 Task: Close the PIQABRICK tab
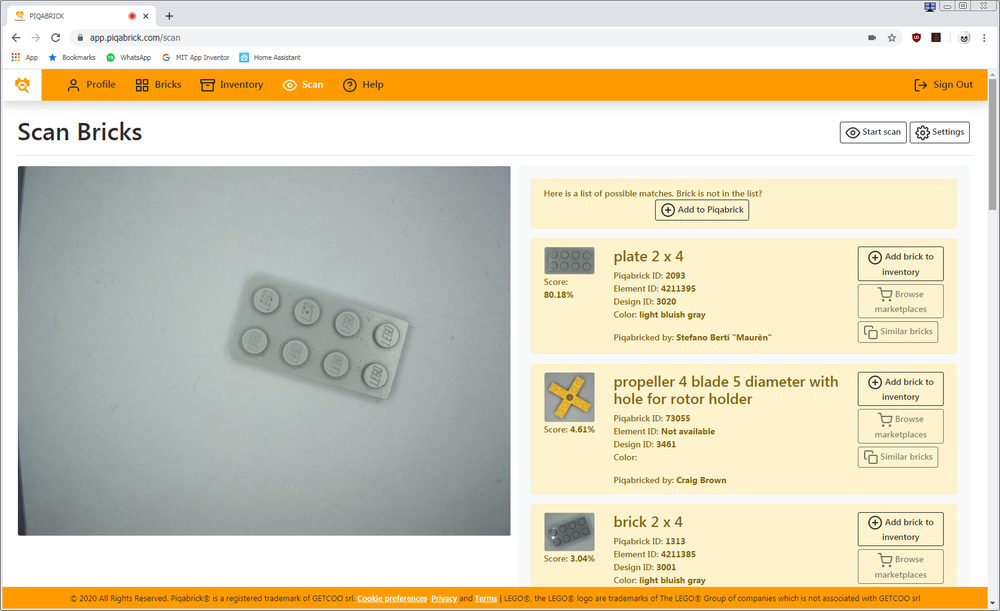pyautogui.click(x=145, y=16)
